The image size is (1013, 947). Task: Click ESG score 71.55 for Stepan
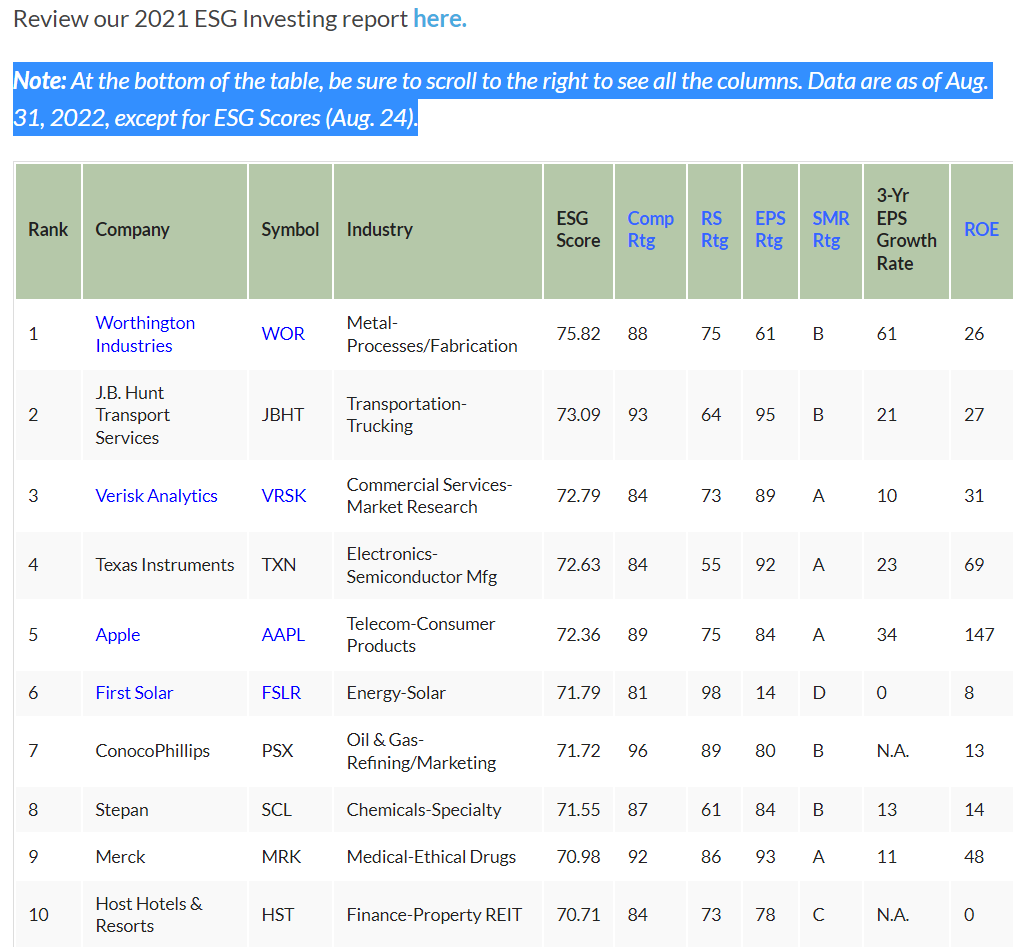[578, 809]
